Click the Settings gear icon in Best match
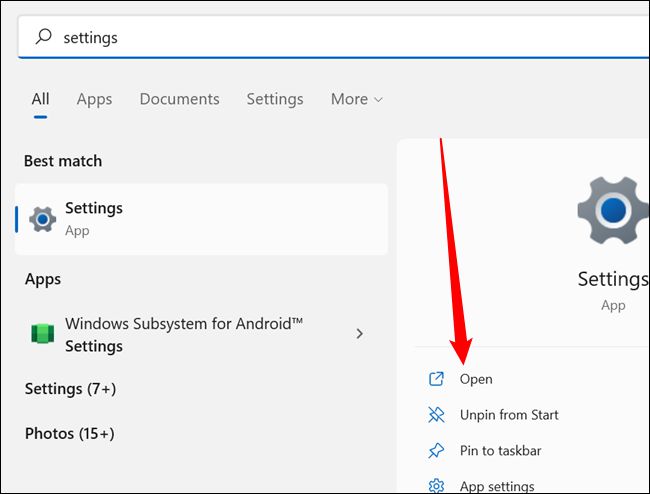The height and width of the screenshot is (494, 650). point(42,219)
